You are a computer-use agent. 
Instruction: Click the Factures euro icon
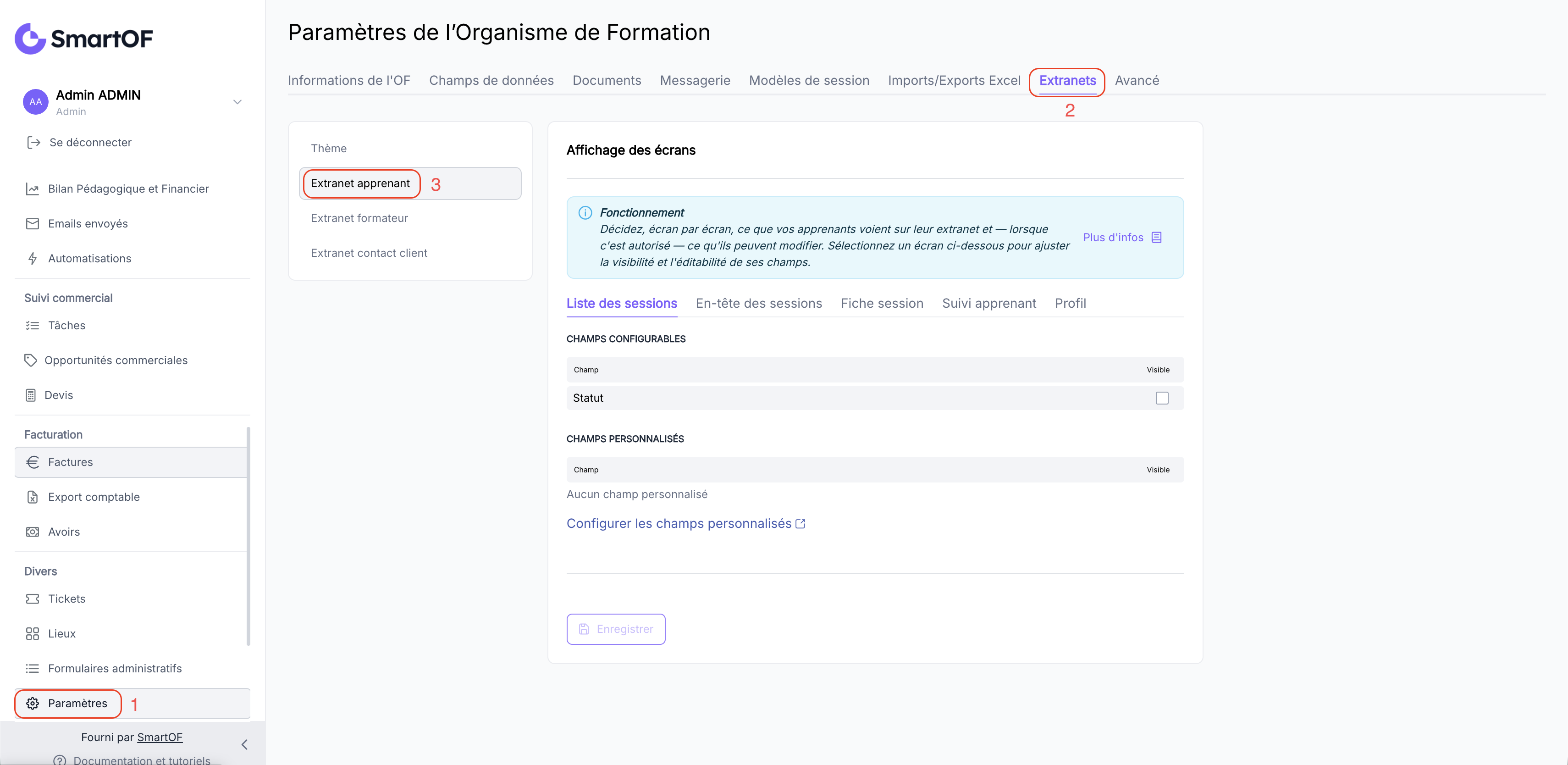(x=32, y=462)
